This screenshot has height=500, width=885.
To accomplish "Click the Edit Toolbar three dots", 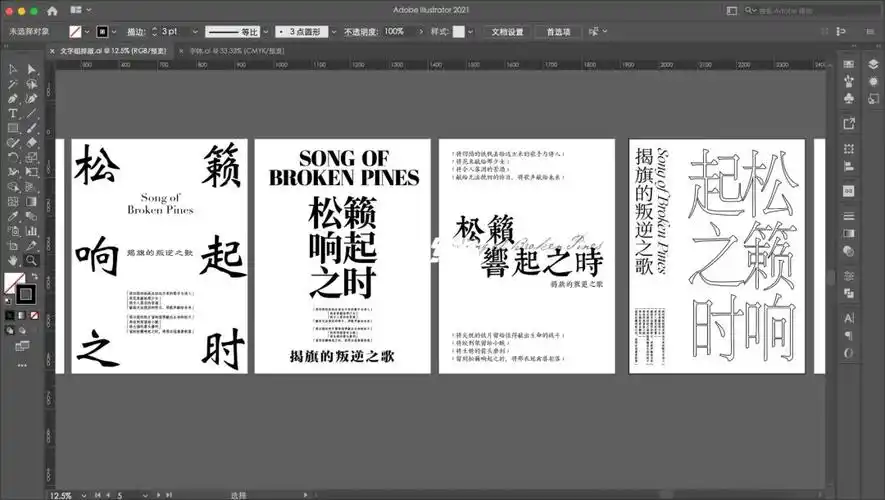I will pyautogui.click(x=22, y=365).
